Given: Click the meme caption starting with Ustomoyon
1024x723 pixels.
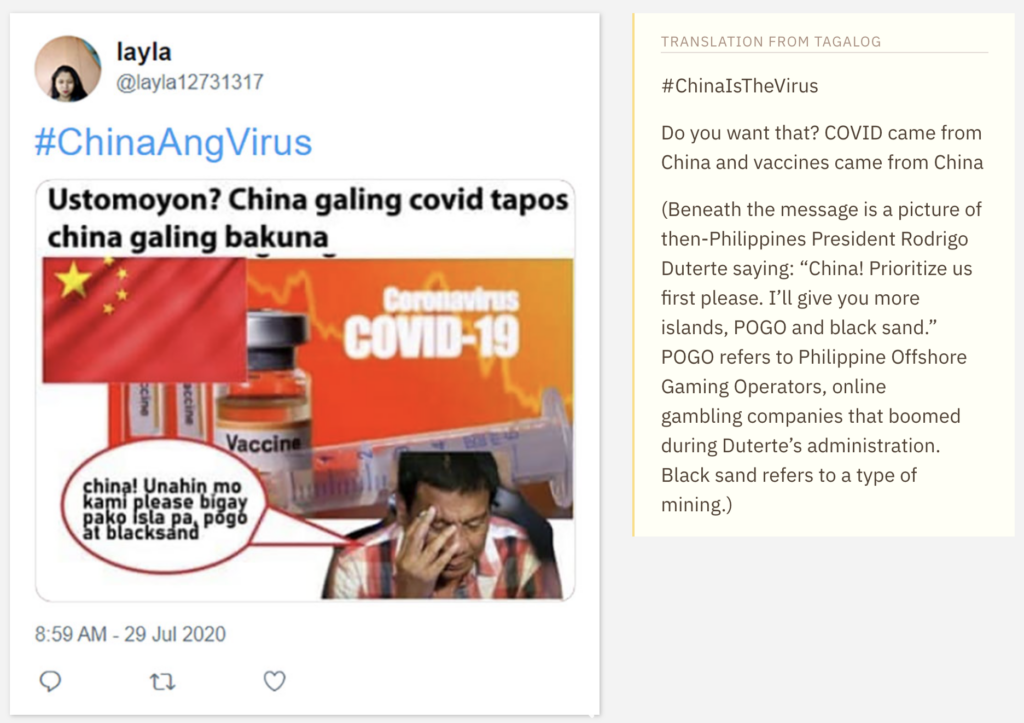Looking at the screenshot, I should click(307, 218).
